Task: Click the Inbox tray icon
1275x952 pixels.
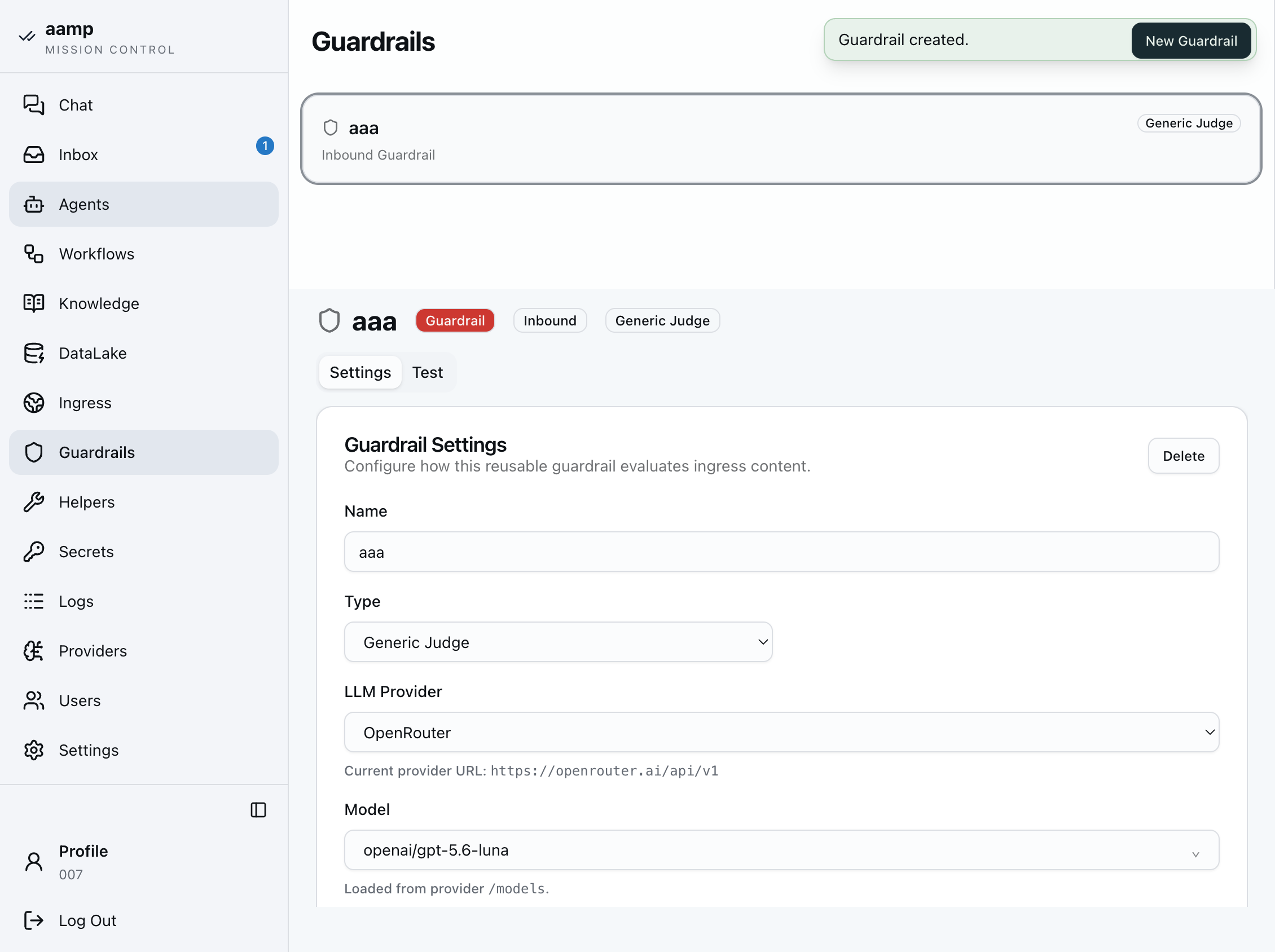Action: [33, 155]
